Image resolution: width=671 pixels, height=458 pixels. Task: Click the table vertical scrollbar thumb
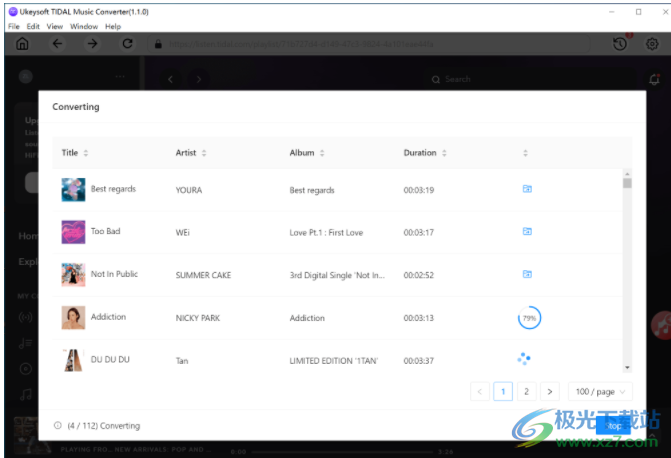click(x=627, y=183)
